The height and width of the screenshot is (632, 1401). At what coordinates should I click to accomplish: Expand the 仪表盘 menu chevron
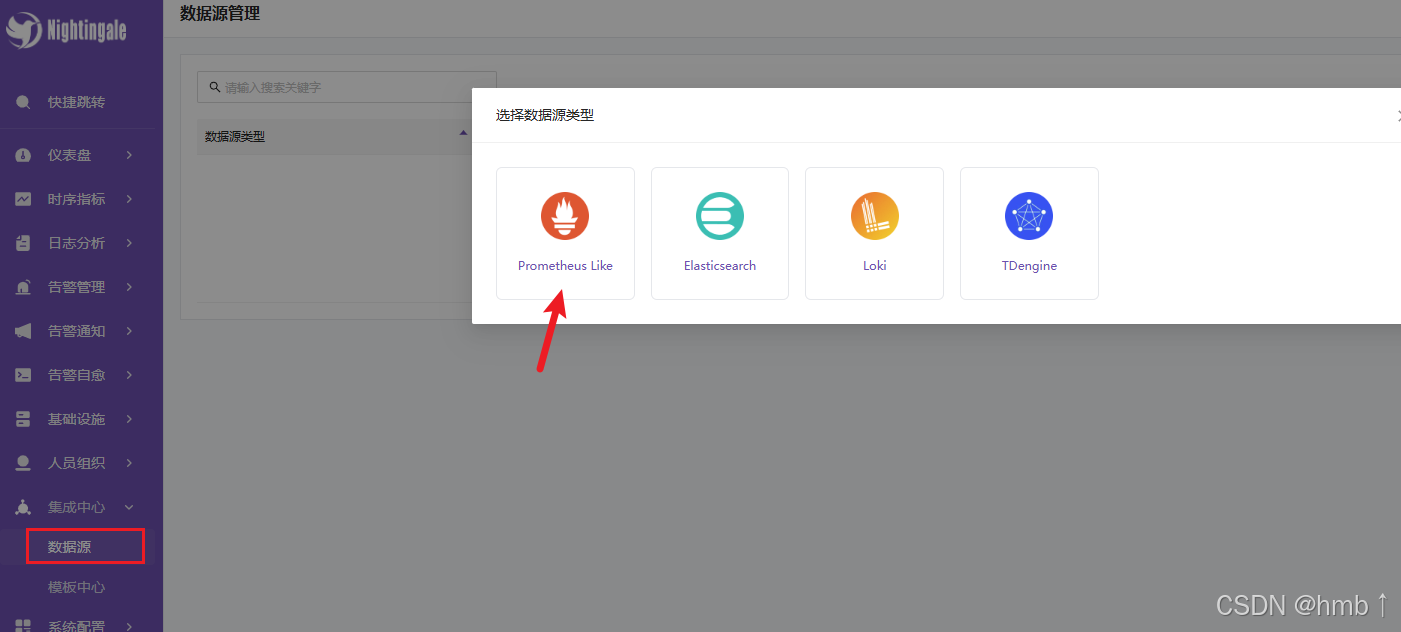click(x=130, y=155)
